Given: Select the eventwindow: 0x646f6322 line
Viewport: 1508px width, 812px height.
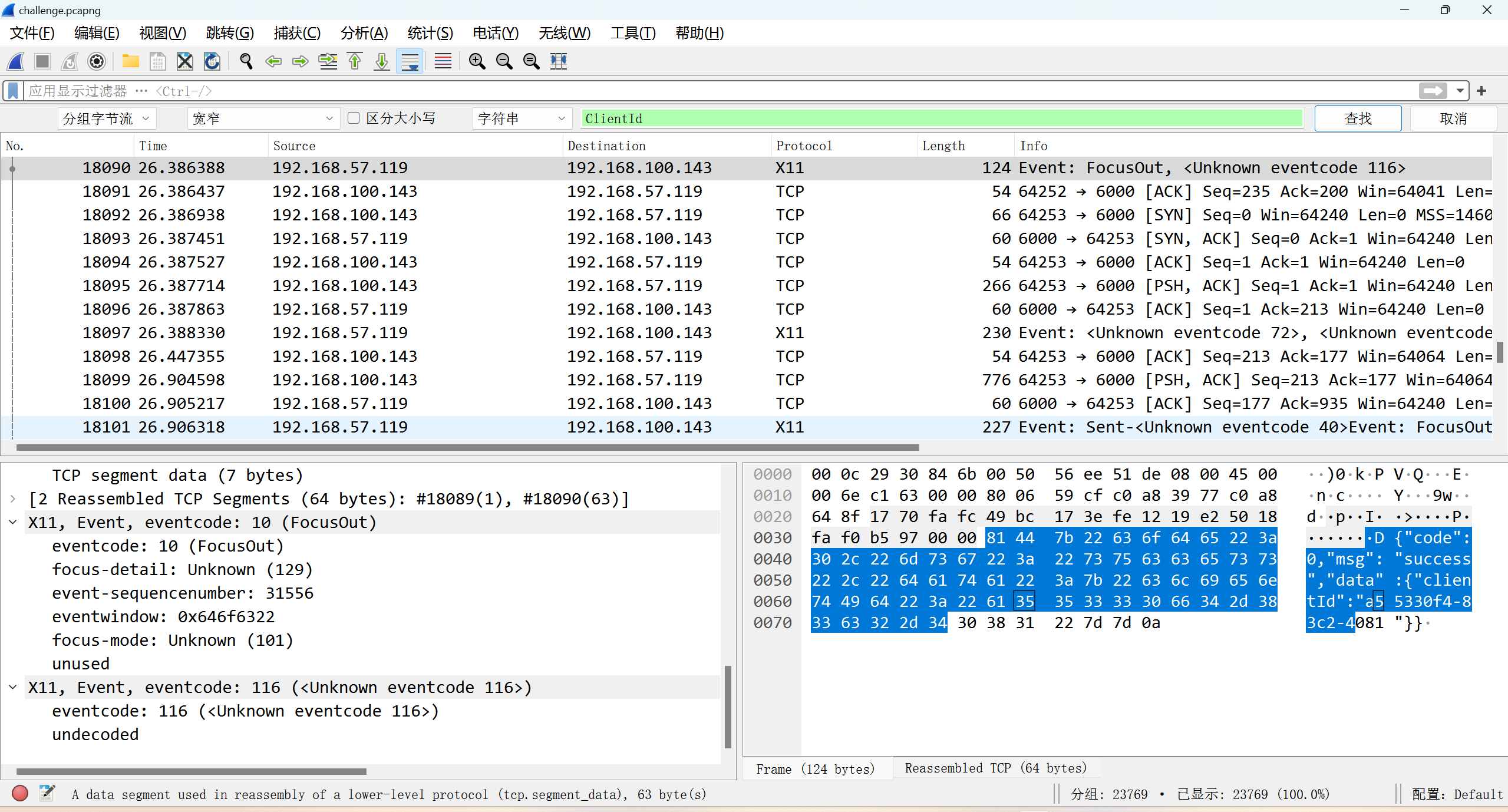Looking at the screenshot, I should click(163, 616).
